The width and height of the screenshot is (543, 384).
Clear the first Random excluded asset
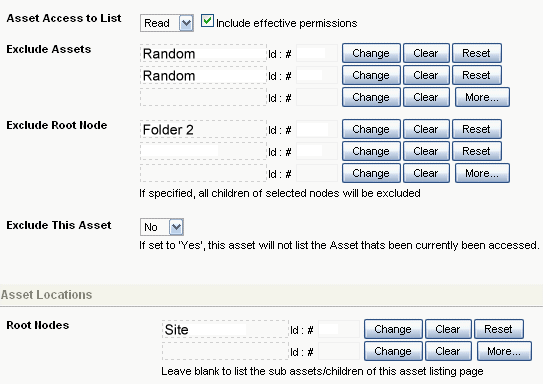[426, 53]
